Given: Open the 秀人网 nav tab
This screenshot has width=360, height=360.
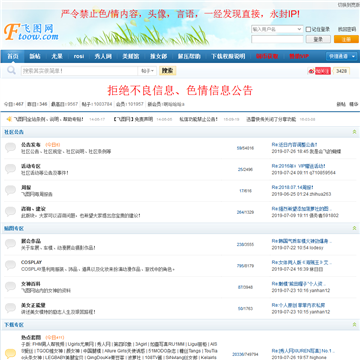Looking at the screenshot, I should [103, 56].
